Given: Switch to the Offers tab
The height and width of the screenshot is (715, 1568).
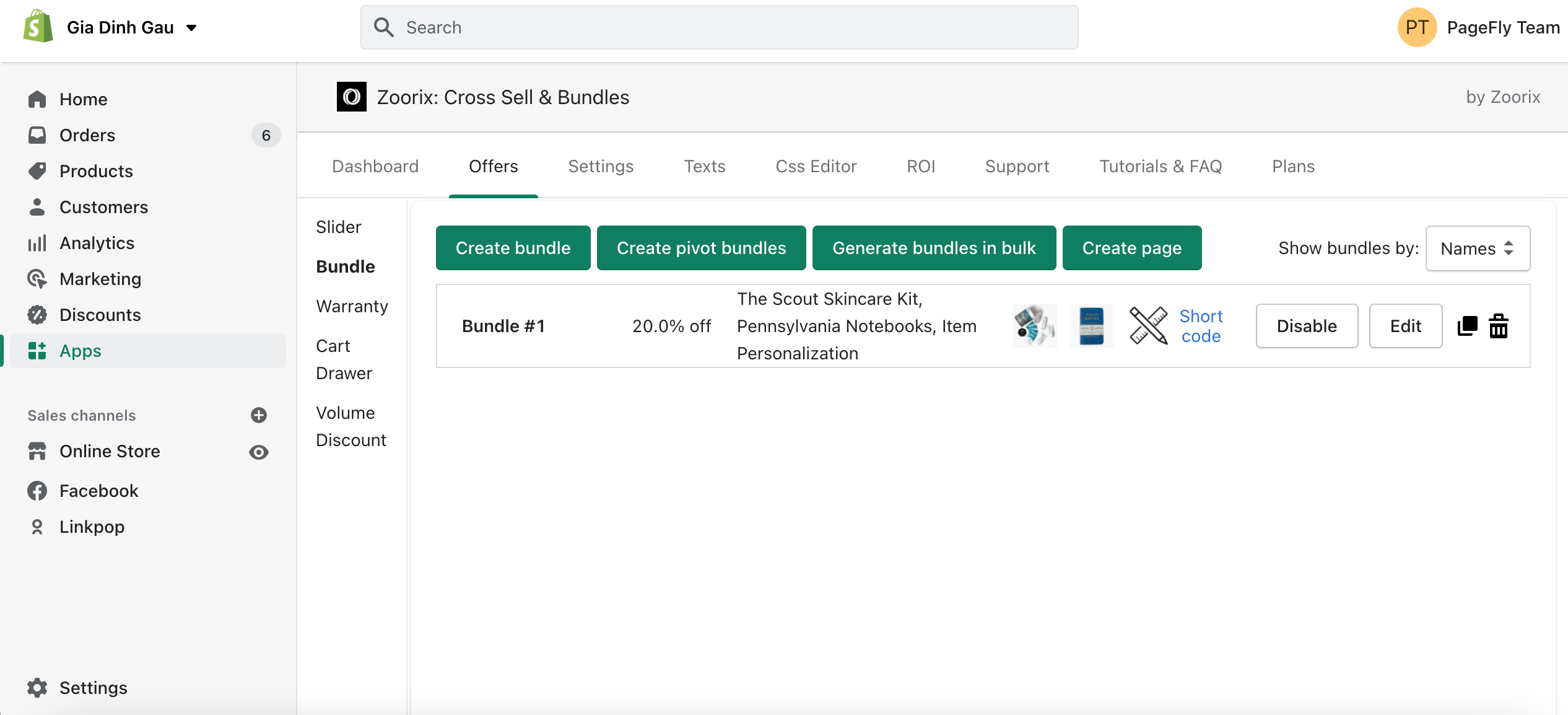Looking at the screenshot, I should pos(494,166).
